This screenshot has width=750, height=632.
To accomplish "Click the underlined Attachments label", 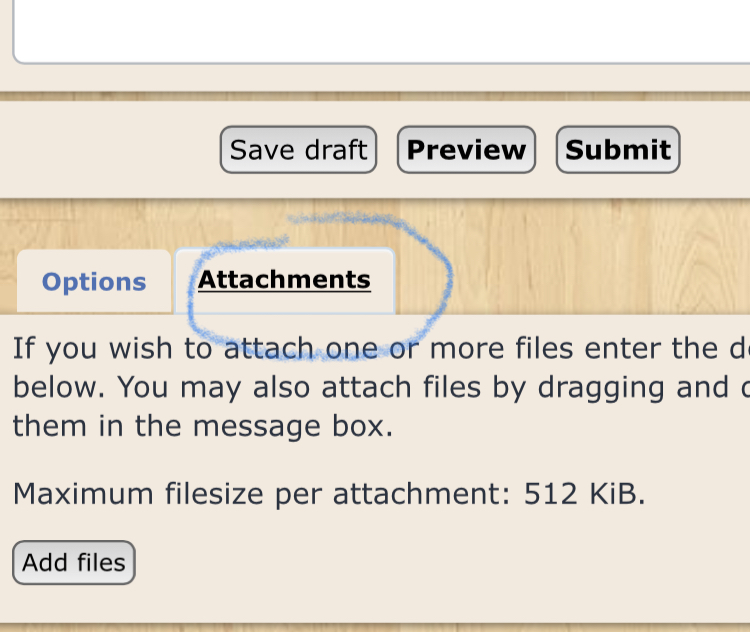I will [285, 279].
